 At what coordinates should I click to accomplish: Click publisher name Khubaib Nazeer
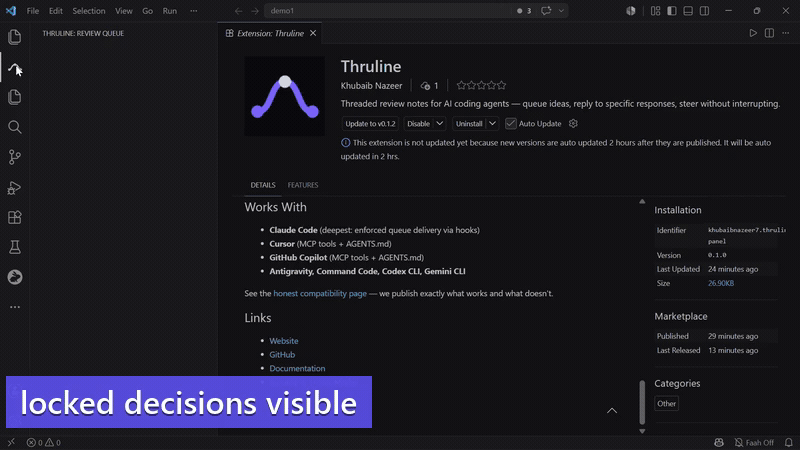pyautogui.click(x=371, y=86)
